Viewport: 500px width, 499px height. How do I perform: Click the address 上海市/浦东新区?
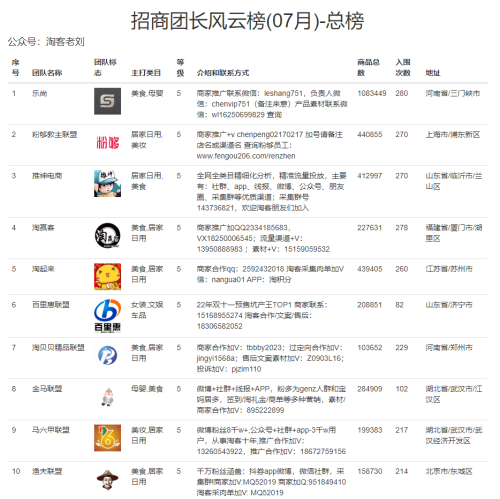453,134
